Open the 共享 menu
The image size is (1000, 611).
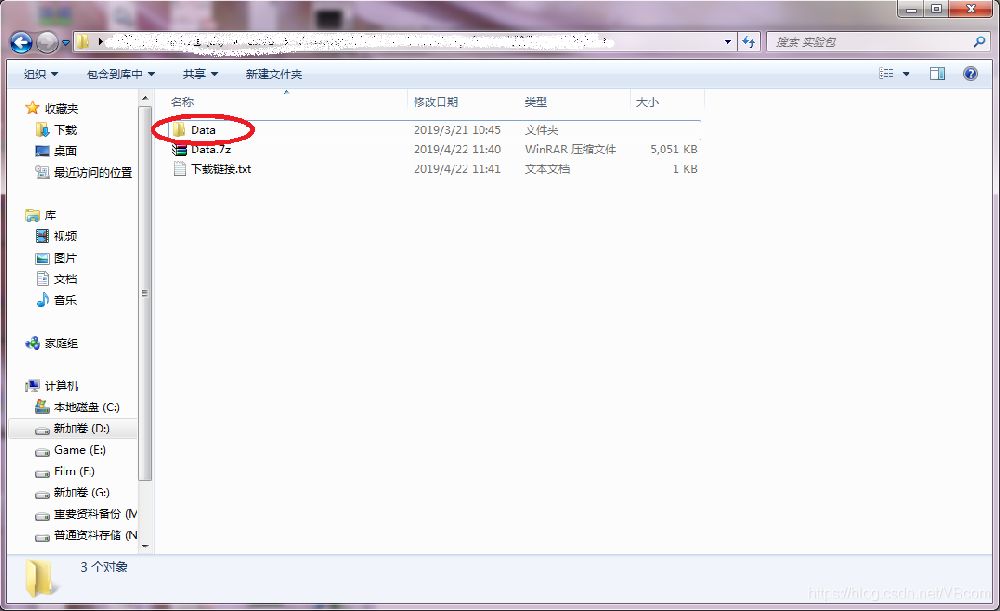point(200,74)
